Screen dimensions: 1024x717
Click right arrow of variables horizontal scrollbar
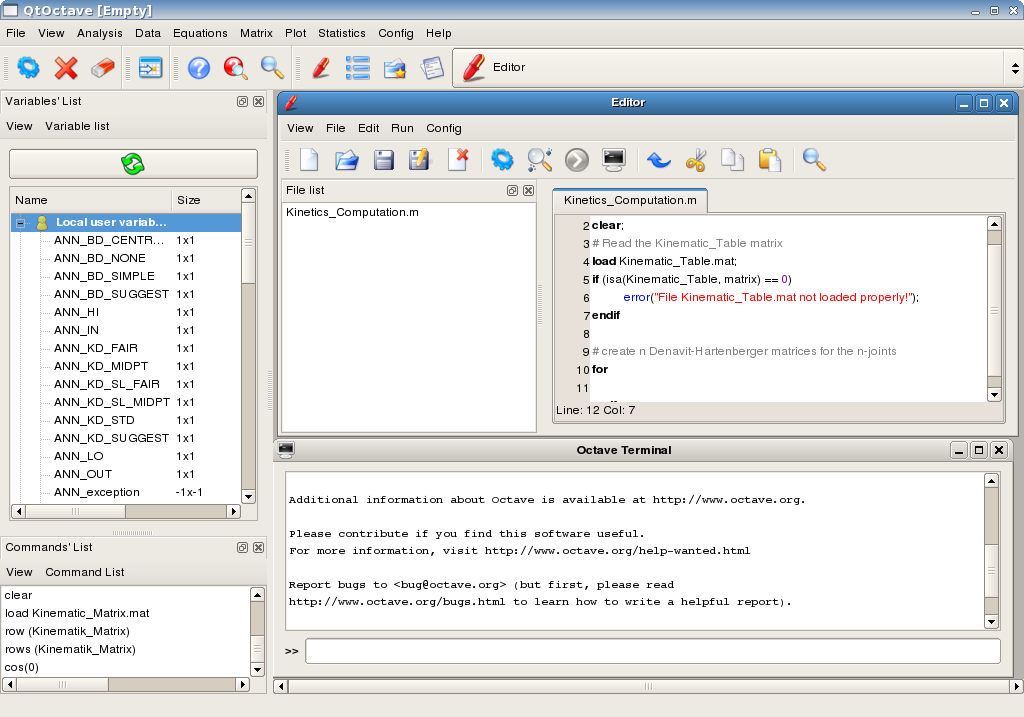point(234,512)
